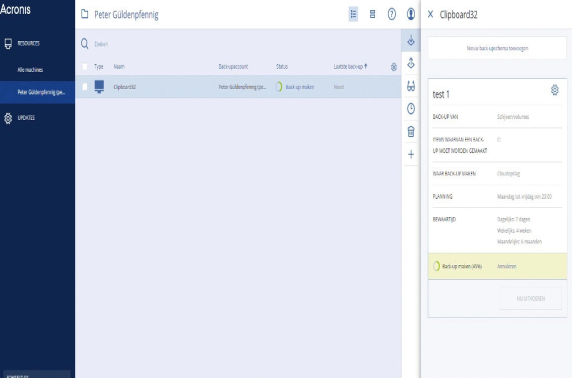
Task: Click Nieuw back-upschema toevoegen button
Action: tap(497, 48)
